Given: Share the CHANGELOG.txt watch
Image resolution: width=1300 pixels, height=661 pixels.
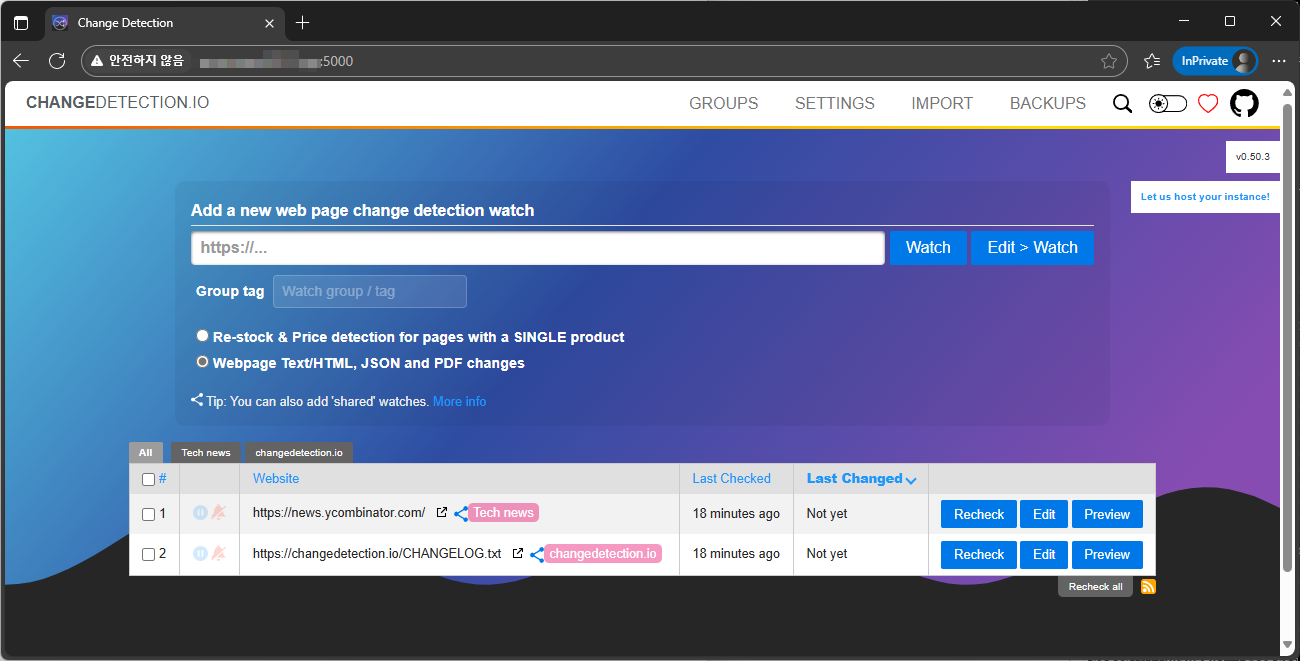Looking at the screenshot, I should coord(537,554).
